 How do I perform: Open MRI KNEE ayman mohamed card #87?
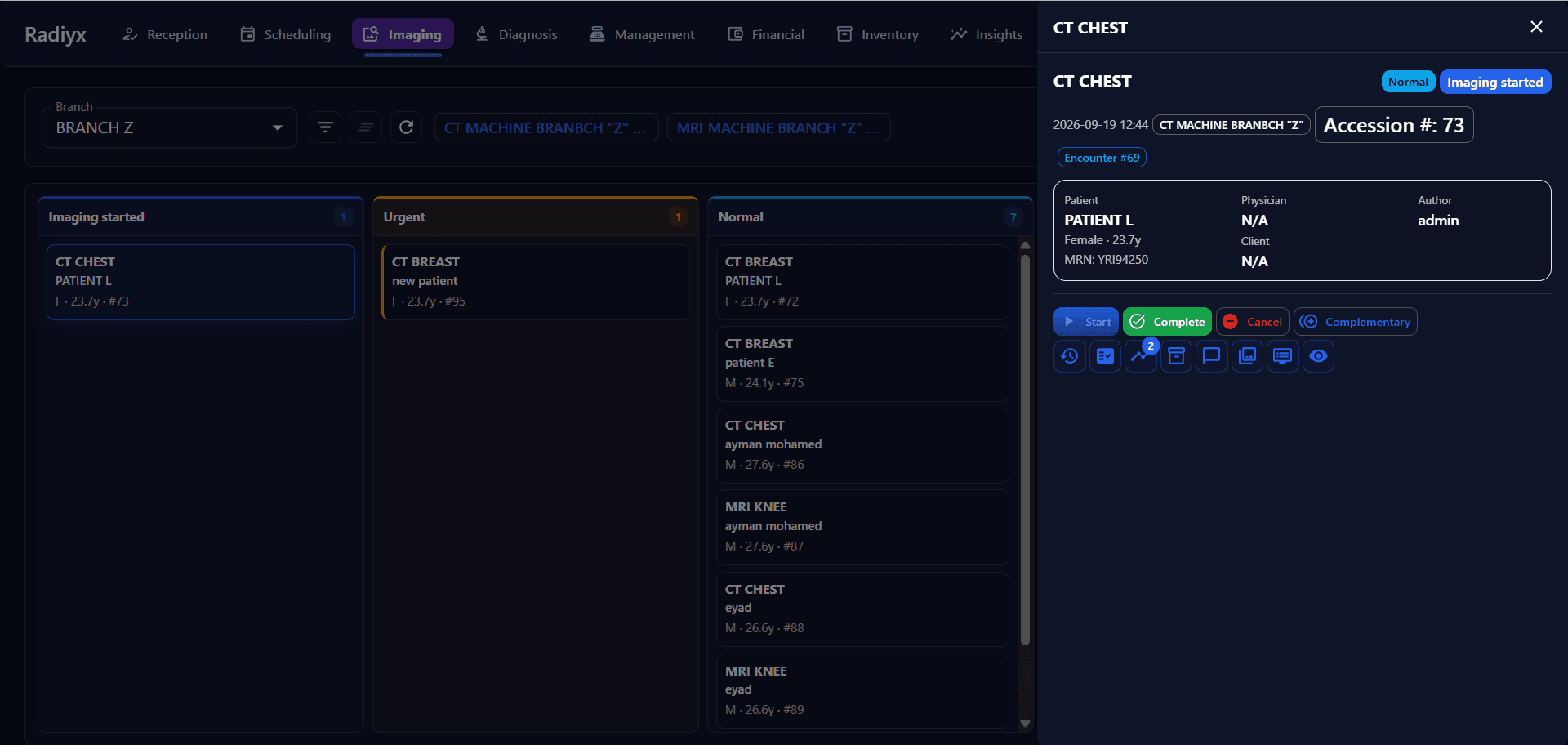point(862,527)
